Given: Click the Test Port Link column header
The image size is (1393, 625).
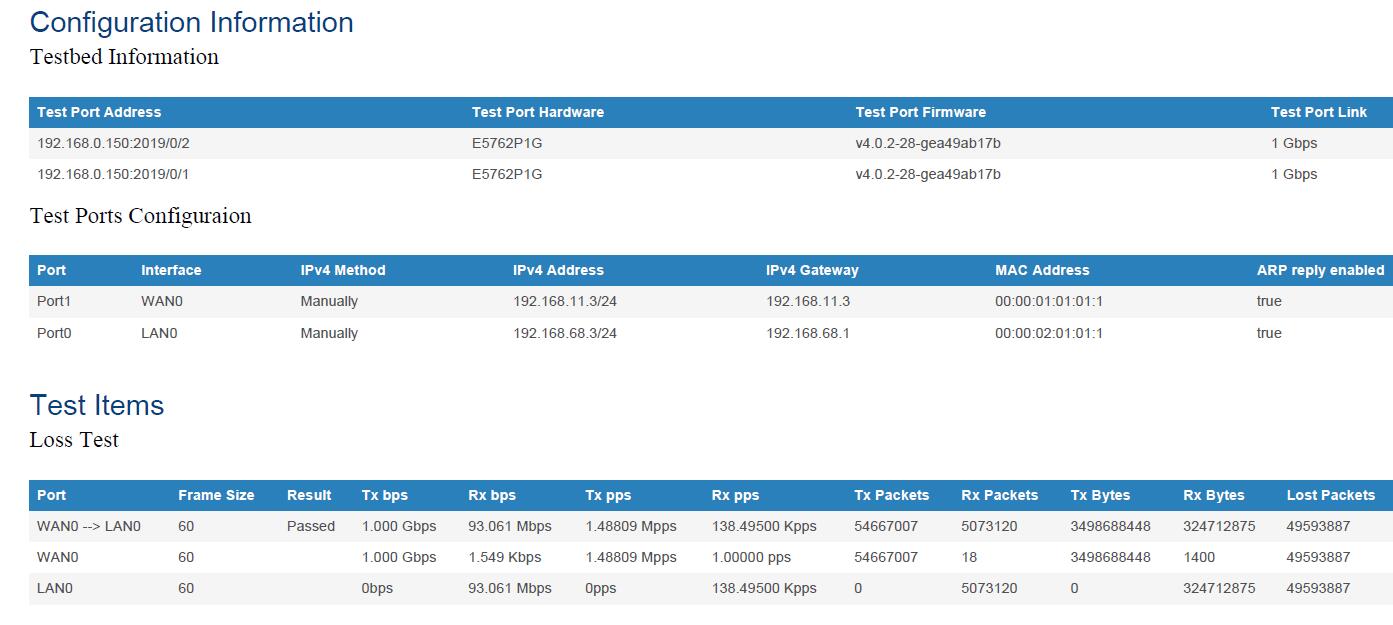Looking at the screenshot, I should tap(1319, 112).
